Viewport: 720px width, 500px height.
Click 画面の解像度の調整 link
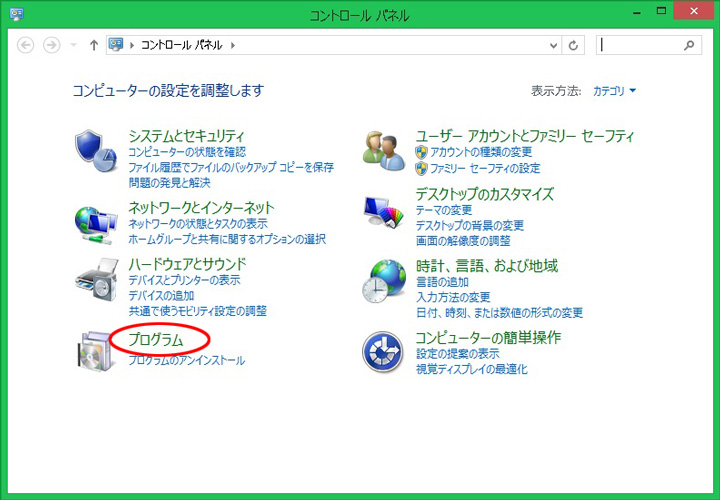pos(463,241)
